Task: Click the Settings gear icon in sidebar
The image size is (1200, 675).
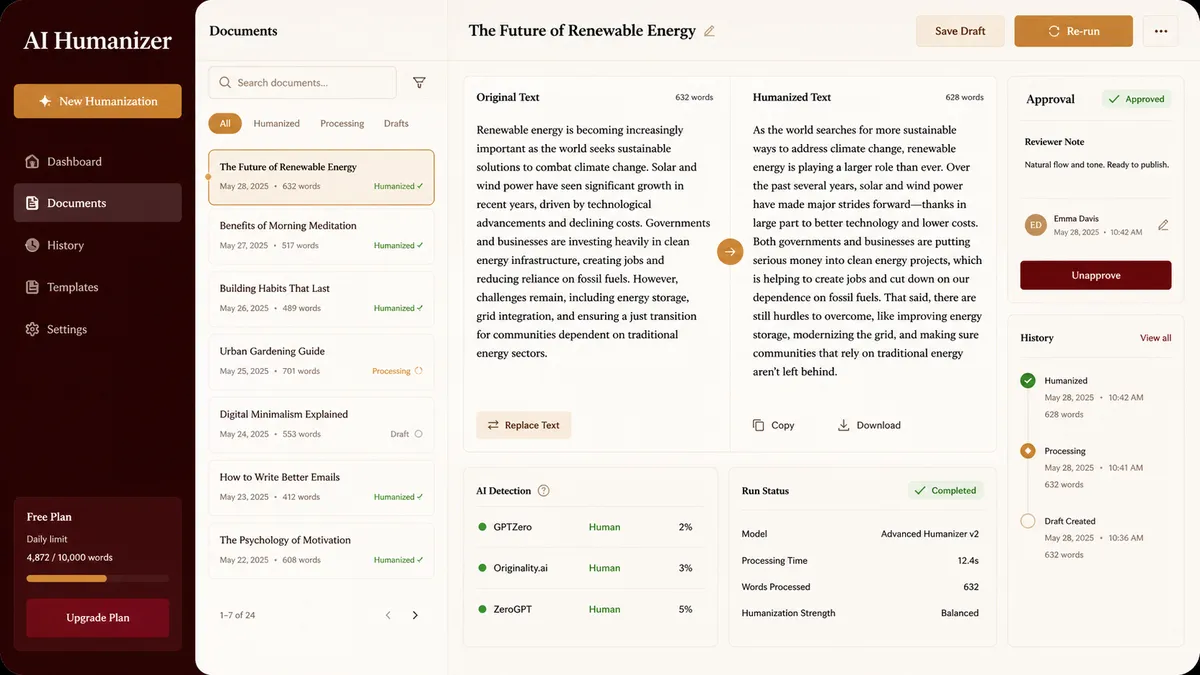Action: point(32,329)
